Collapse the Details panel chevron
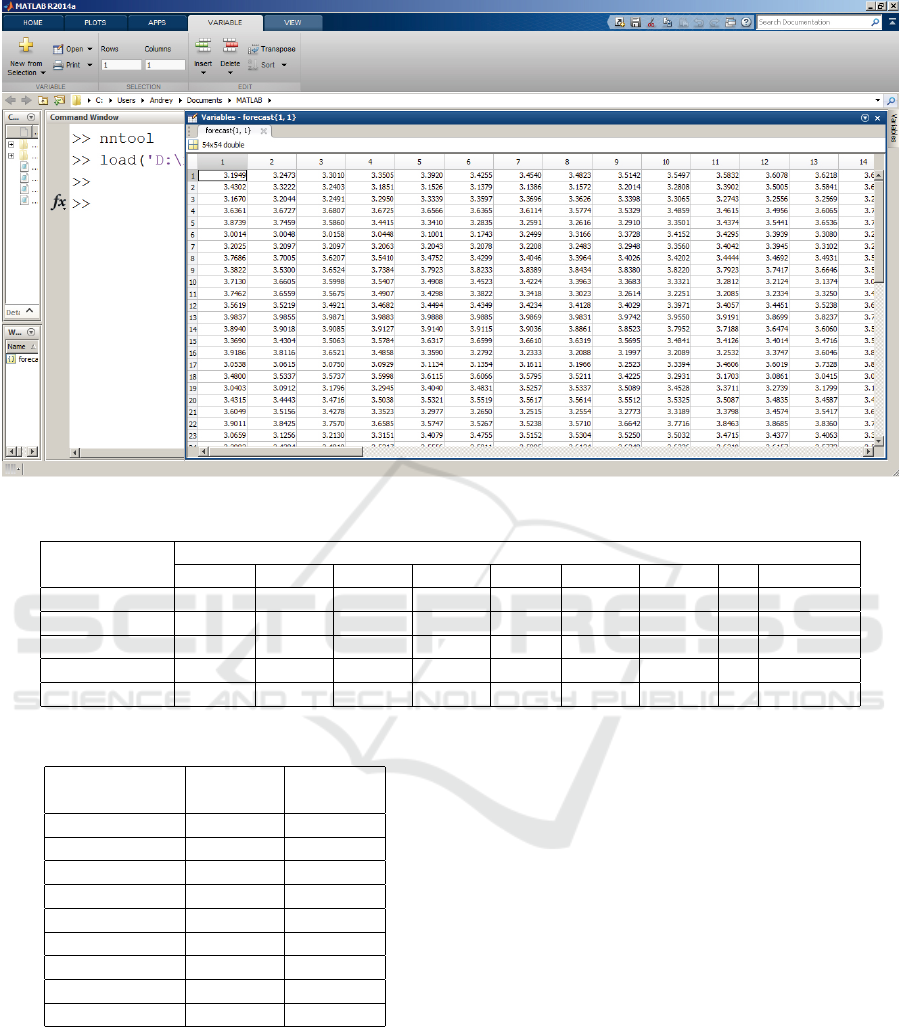 click(31, 311)
